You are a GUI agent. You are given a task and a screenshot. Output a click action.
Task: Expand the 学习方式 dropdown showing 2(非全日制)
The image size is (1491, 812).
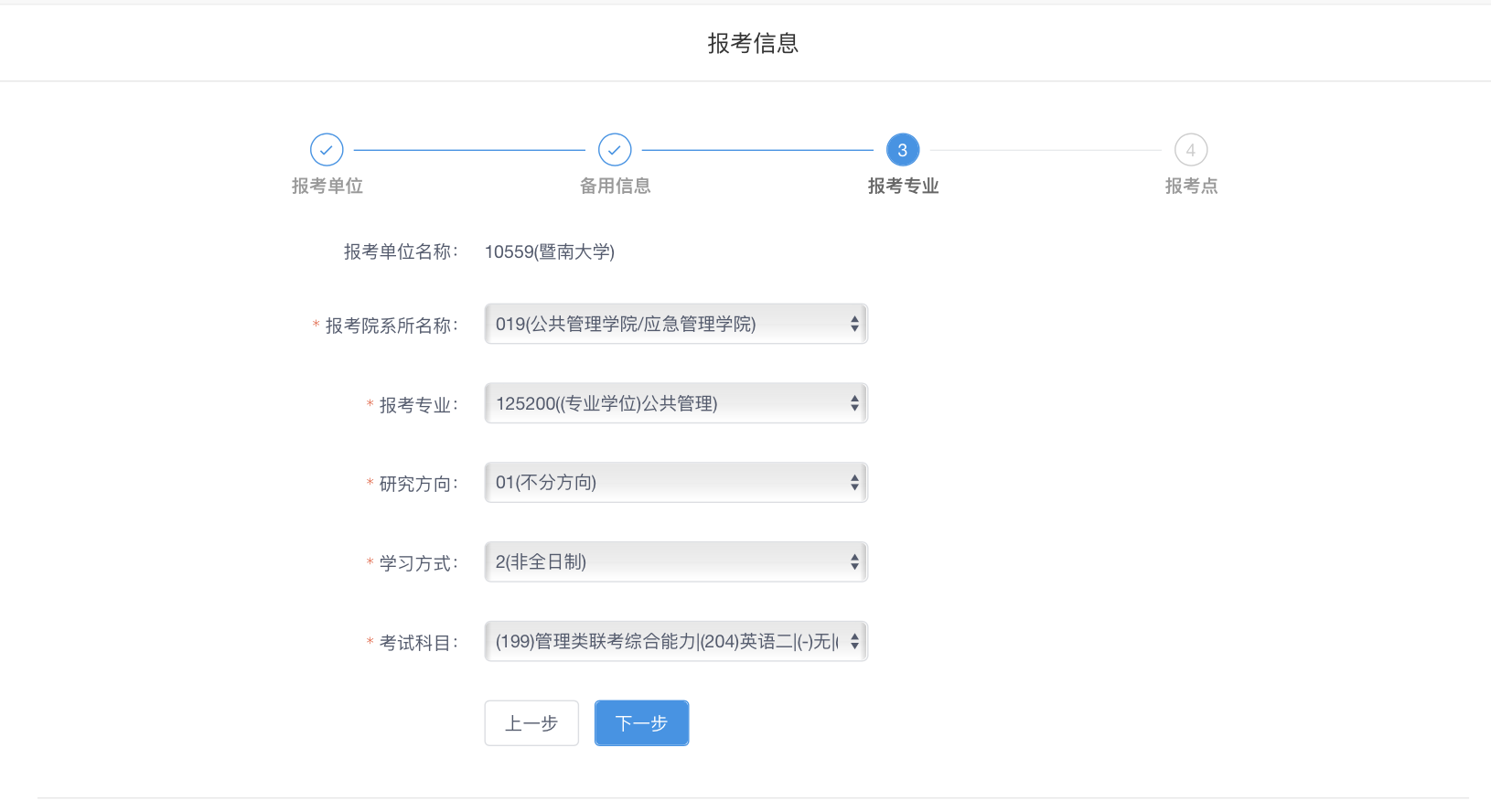pyautogui.click(x=676, y=561)
